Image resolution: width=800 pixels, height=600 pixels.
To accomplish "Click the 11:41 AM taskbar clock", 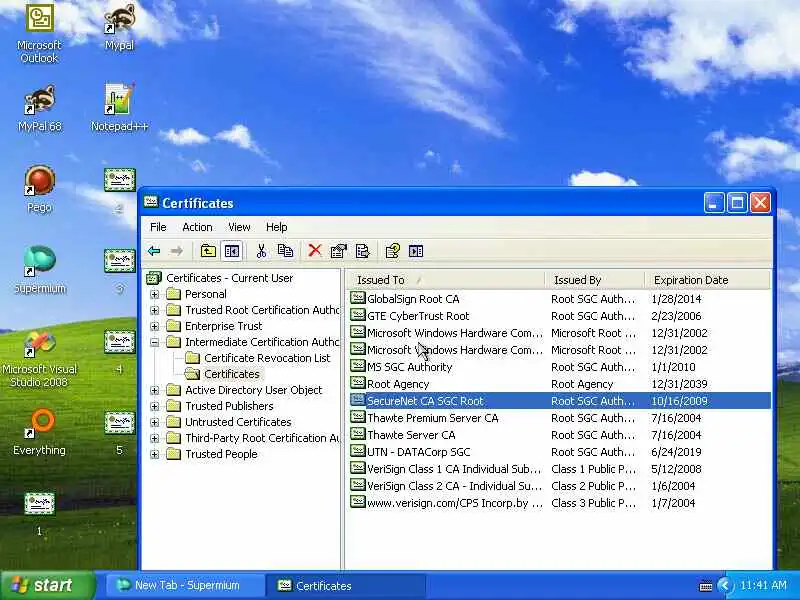I will 763,585.
